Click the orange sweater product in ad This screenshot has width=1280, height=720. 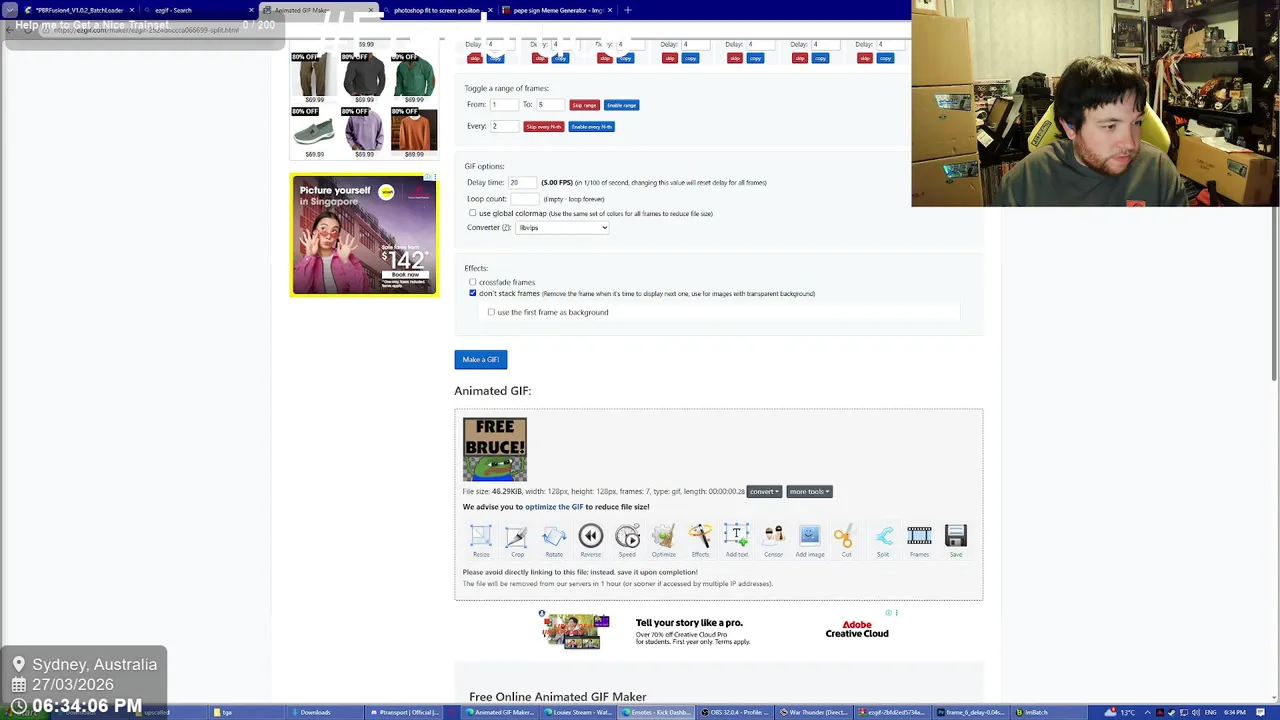click(x=414, y=130)
